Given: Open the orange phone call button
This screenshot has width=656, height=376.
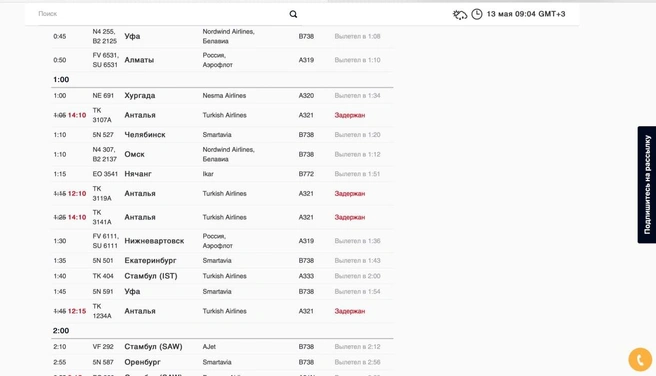Looking at the screenshot, I should (640, 359).
